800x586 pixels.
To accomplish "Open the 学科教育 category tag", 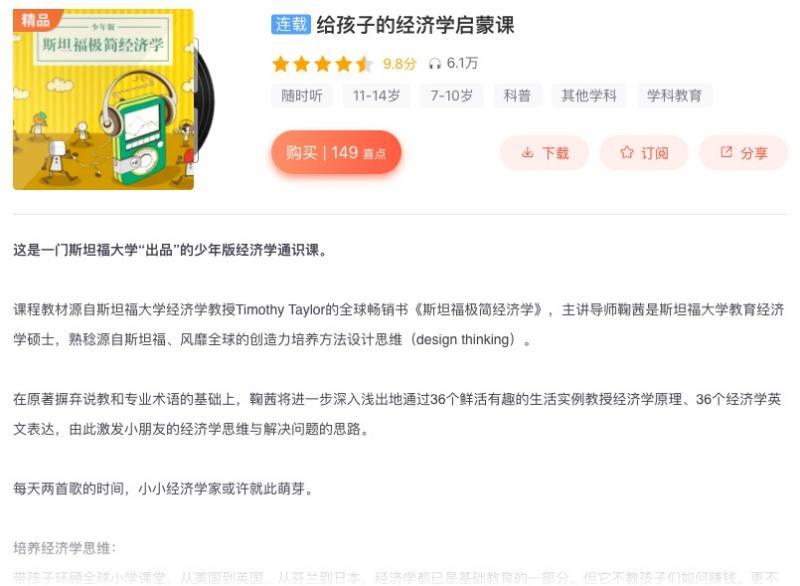I will (x=674, y=95).
